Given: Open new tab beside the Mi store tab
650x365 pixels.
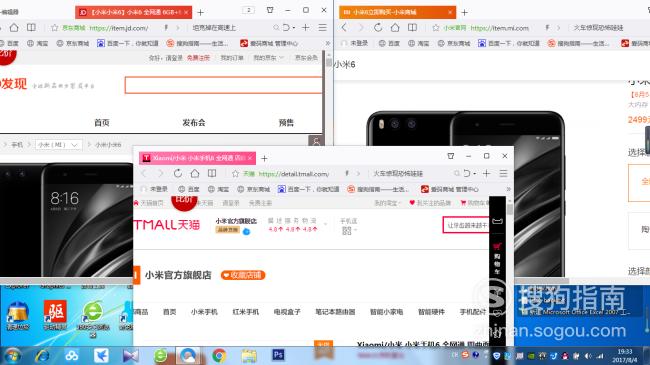Looking at the screenshot, I should 465,12.
